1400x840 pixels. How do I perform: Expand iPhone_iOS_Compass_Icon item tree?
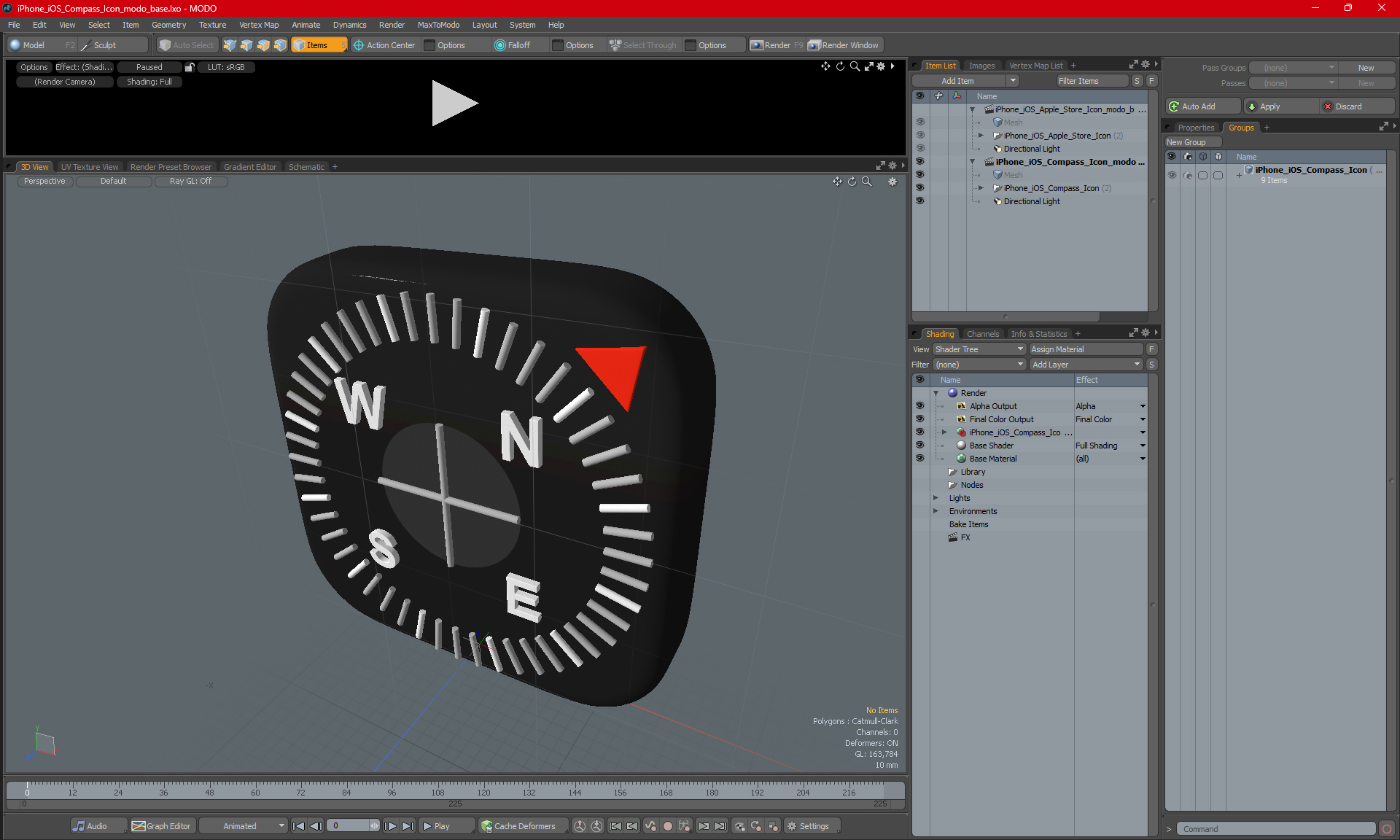pos(981,188)
